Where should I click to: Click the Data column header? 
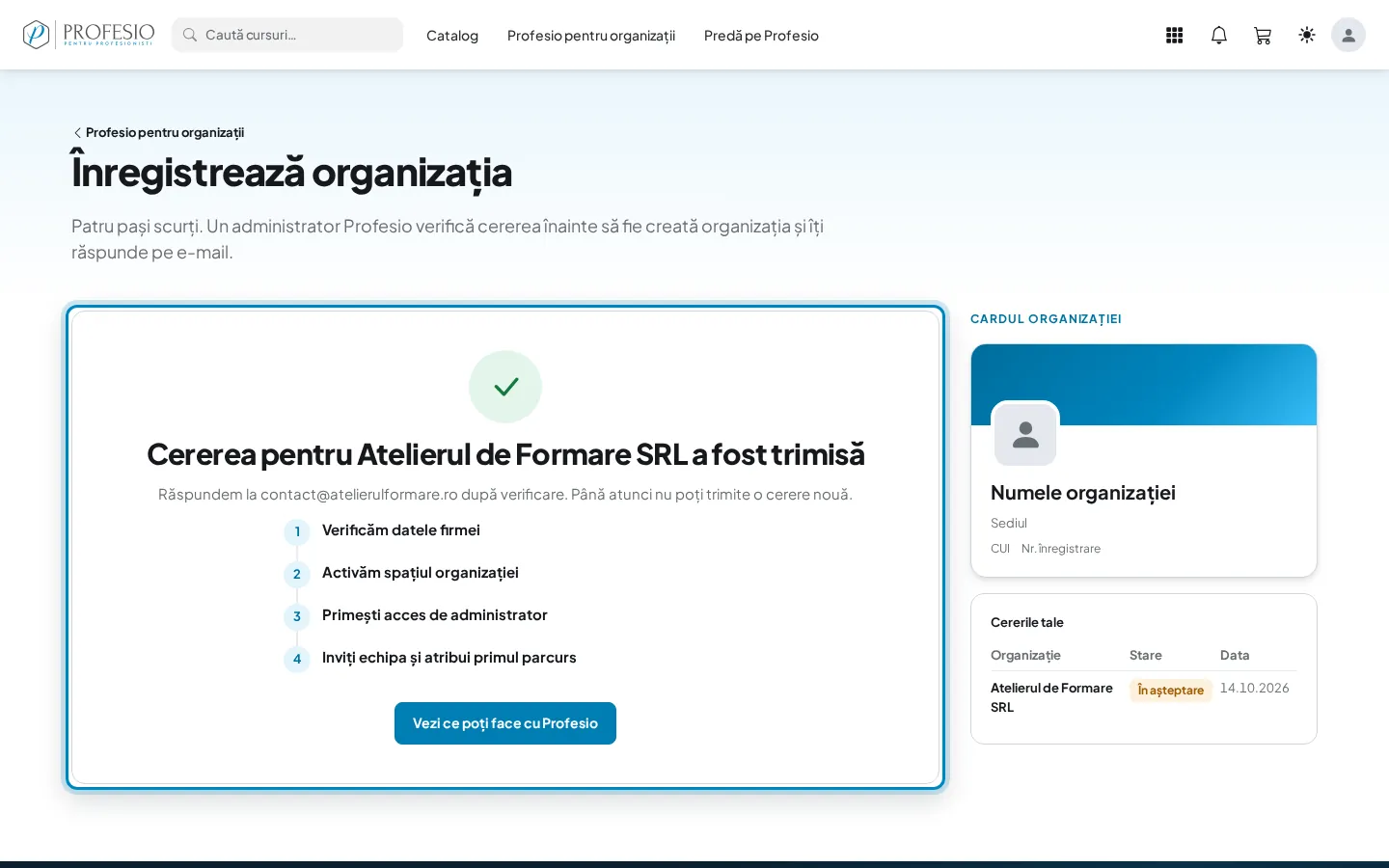pos(1235,655)
